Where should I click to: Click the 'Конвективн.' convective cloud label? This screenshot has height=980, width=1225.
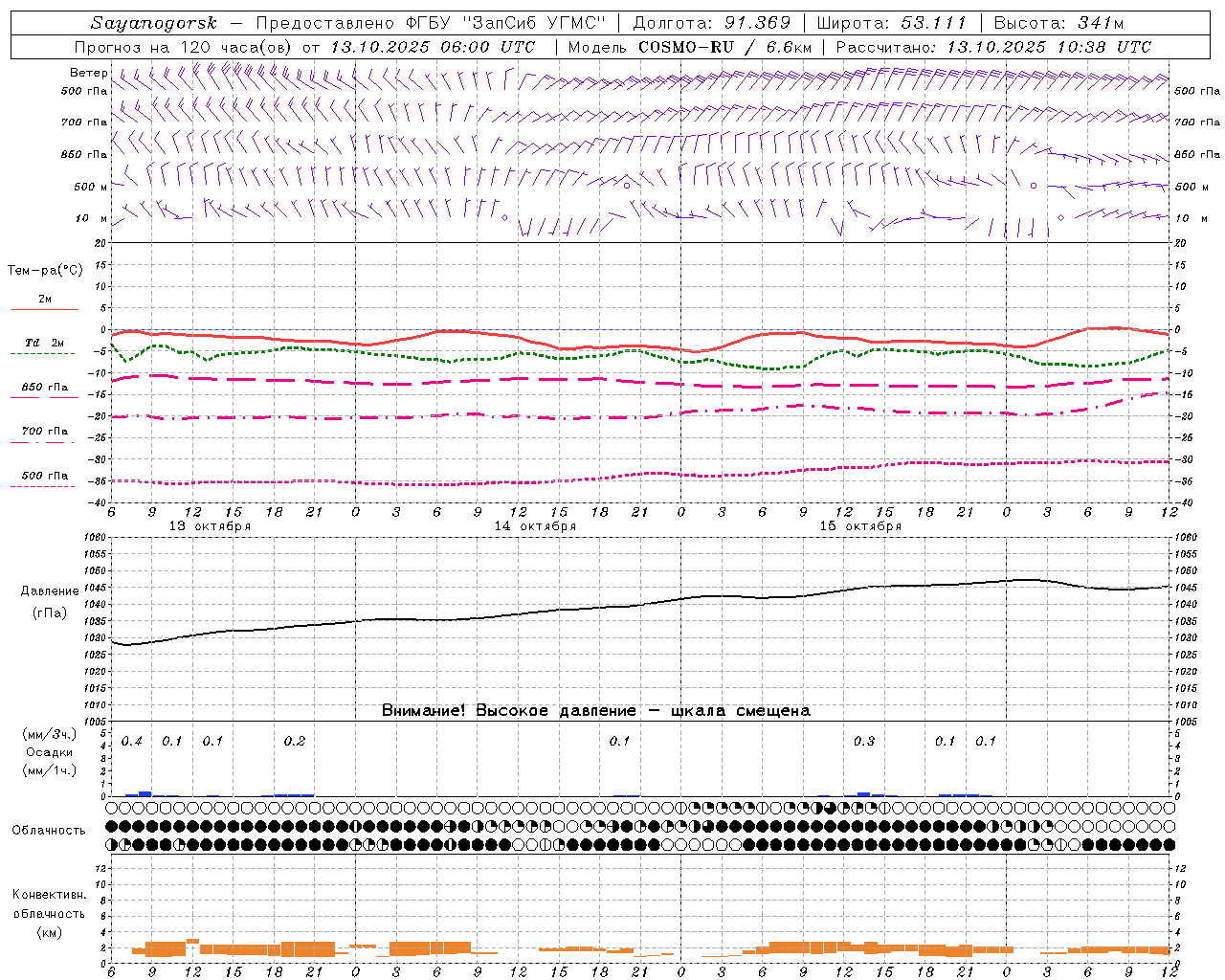click(49, 895)
